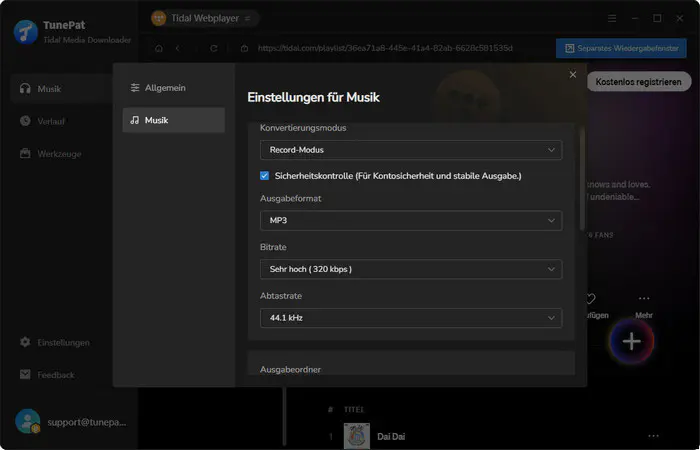The height and width of the screenshot is (450, 700).
Task: Open Werkzeuge tools in the sidebar
Action: pyautogui.click(x=61, y=154)
